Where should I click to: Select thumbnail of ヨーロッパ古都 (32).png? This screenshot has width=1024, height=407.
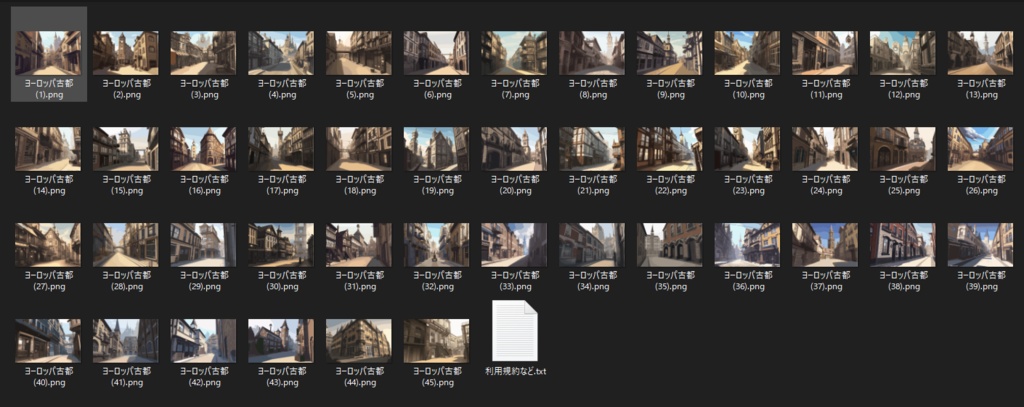pyautogui.click(x=436, y=245)
